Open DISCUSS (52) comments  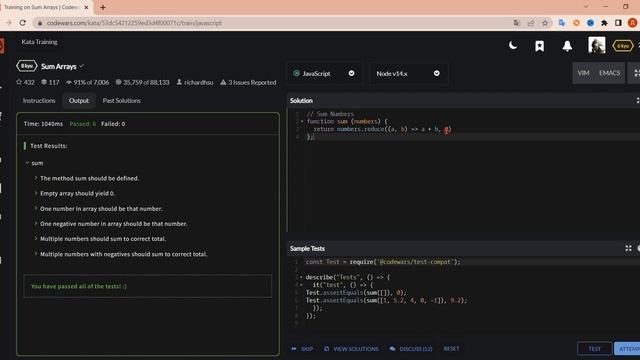click(411, 349)
